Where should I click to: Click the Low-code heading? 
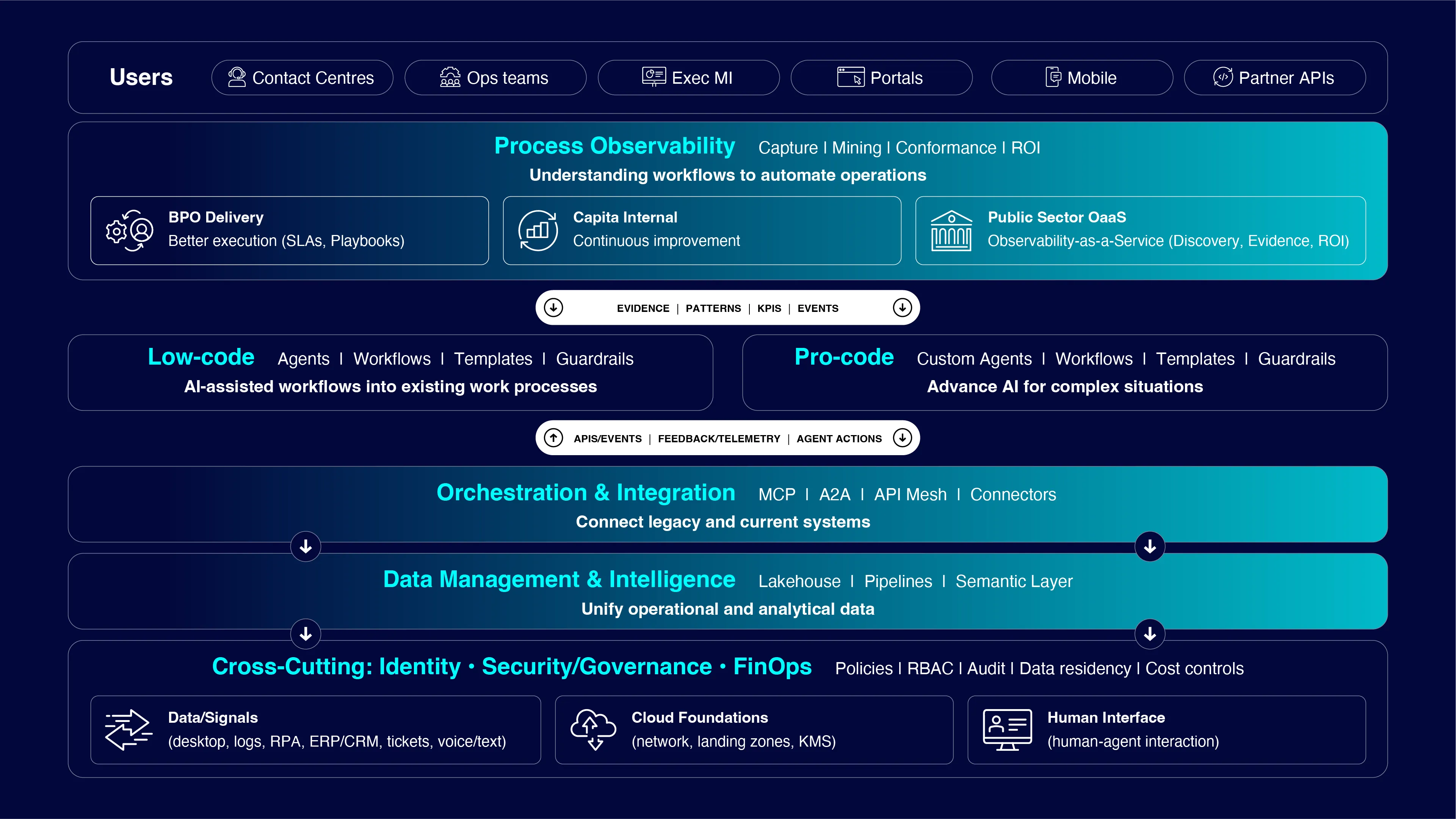(201, 357)
